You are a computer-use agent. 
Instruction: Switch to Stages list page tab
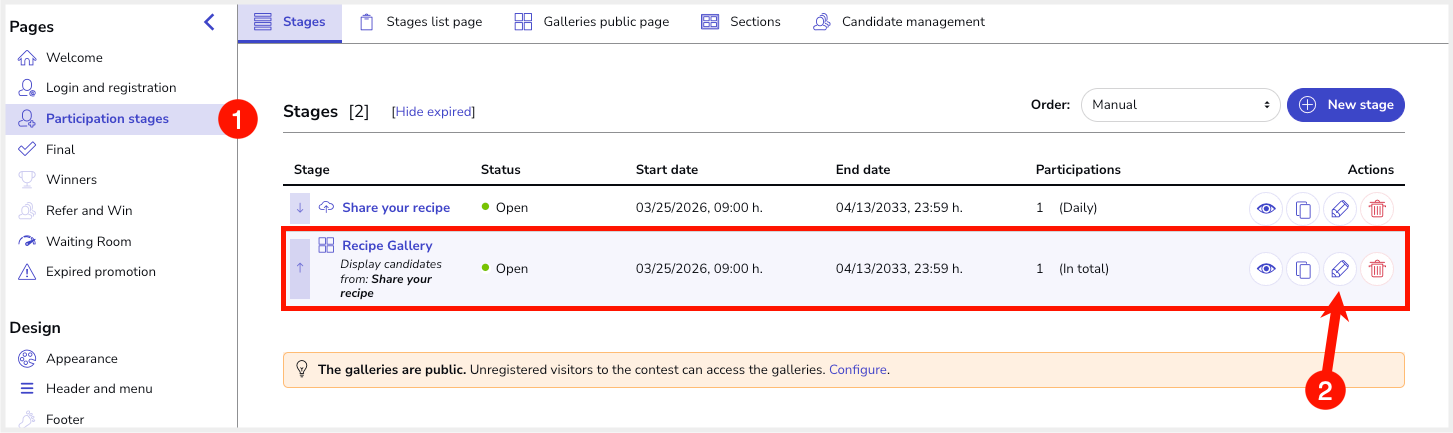pyautogui.click(x=420, y=22)
